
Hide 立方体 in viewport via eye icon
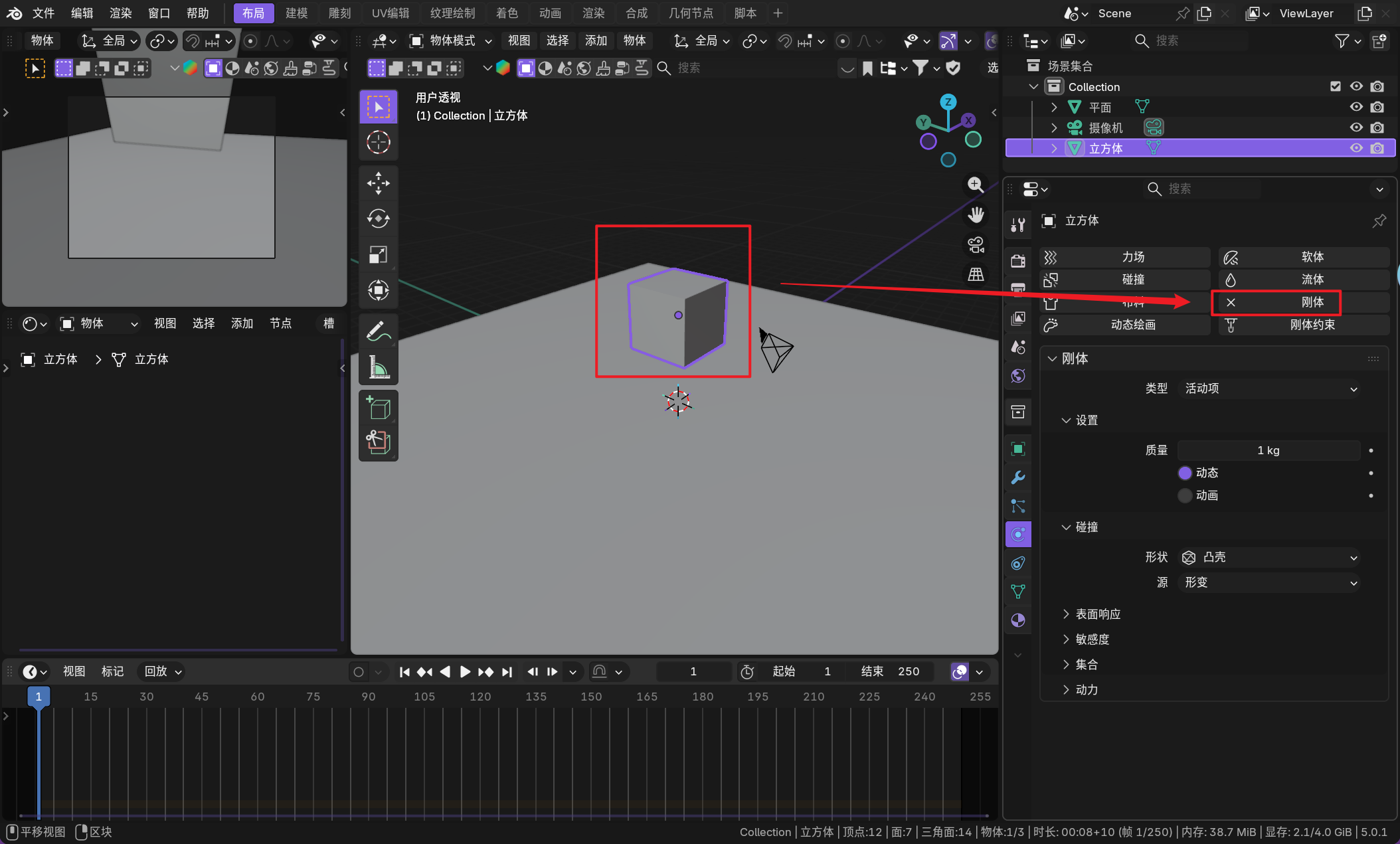[x=1356, y=148]
